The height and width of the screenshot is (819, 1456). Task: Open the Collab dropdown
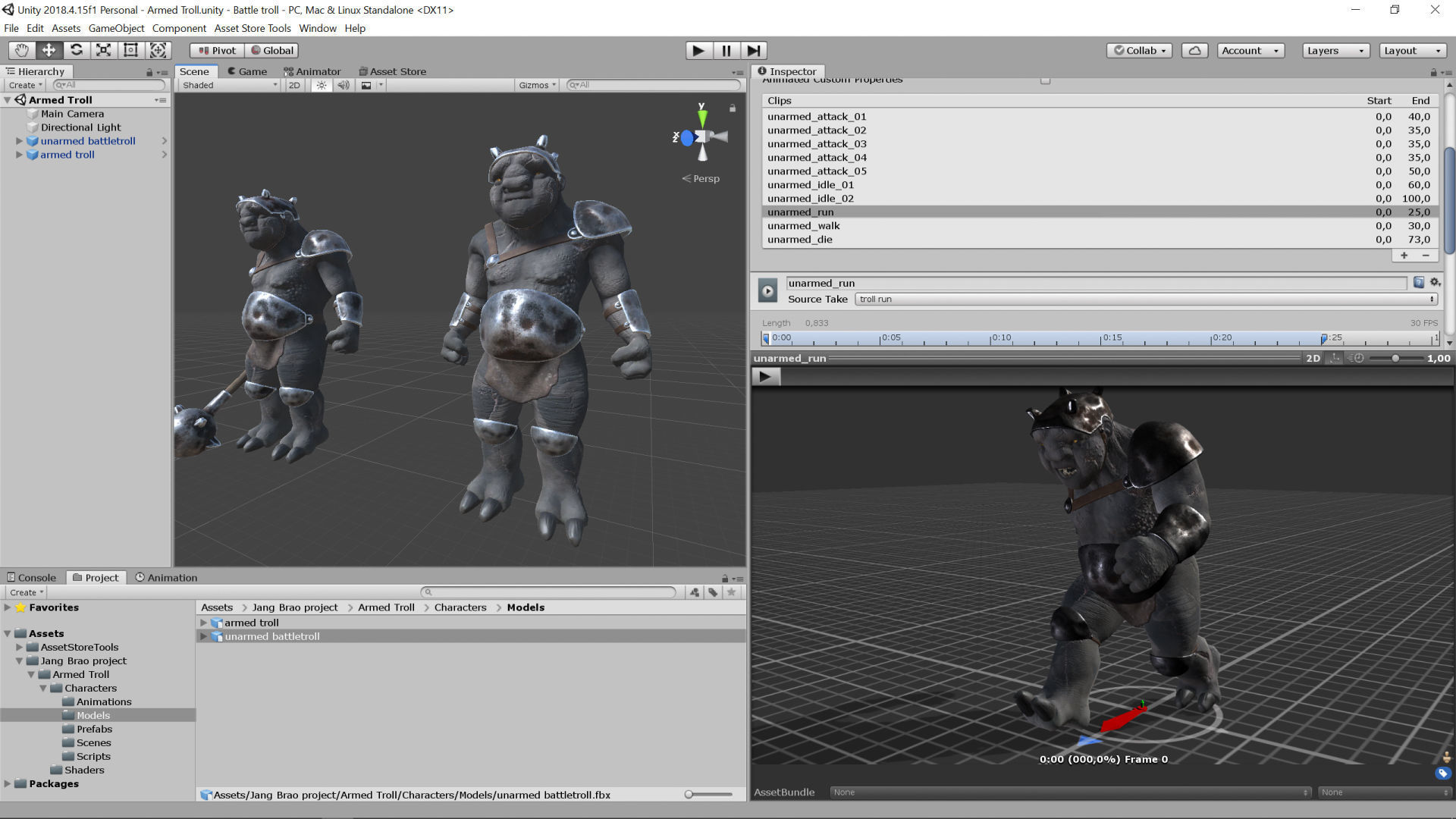(x=1140, y=50)
